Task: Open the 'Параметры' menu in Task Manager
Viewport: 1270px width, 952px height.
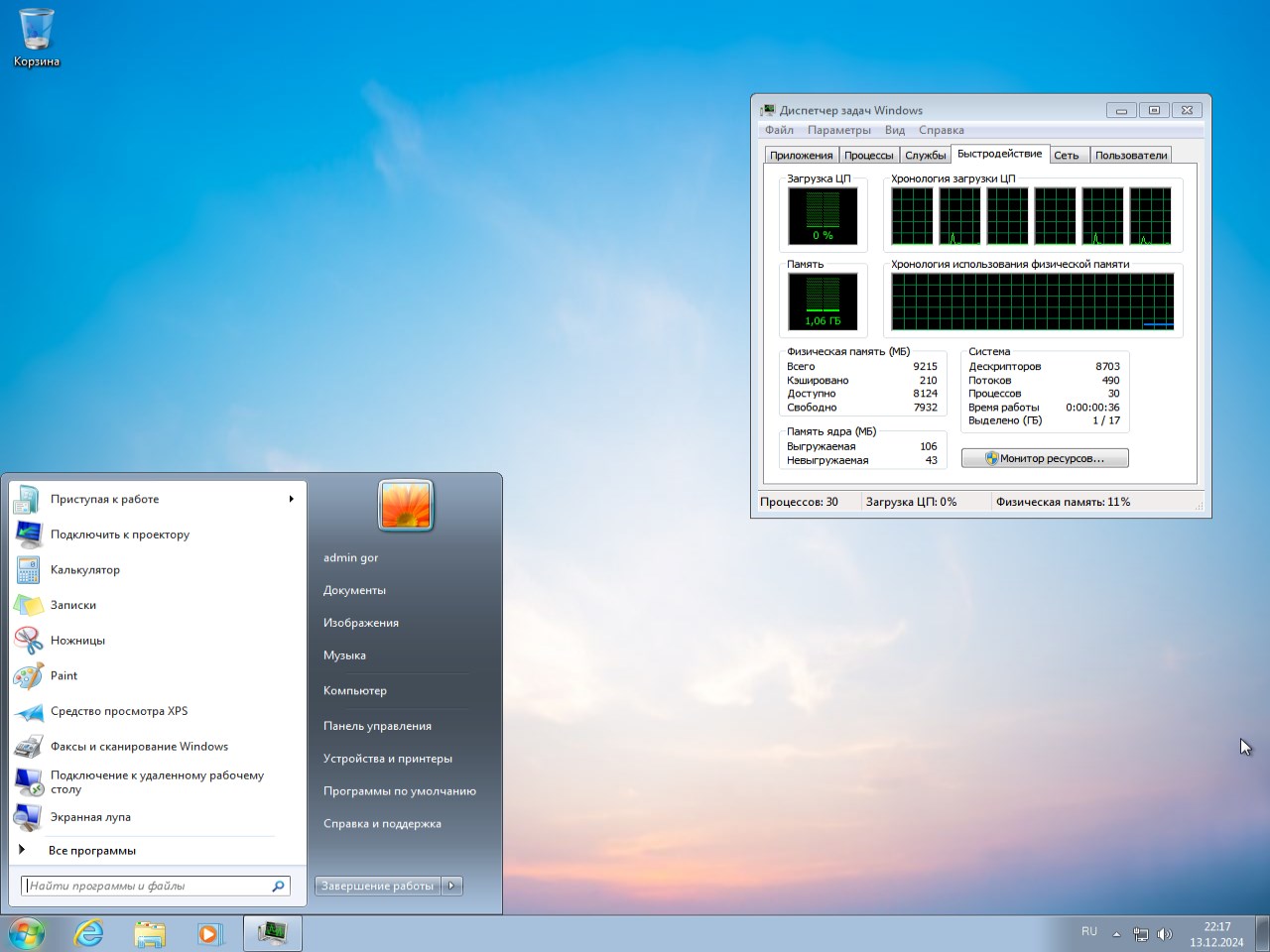Action: point(838,130)
